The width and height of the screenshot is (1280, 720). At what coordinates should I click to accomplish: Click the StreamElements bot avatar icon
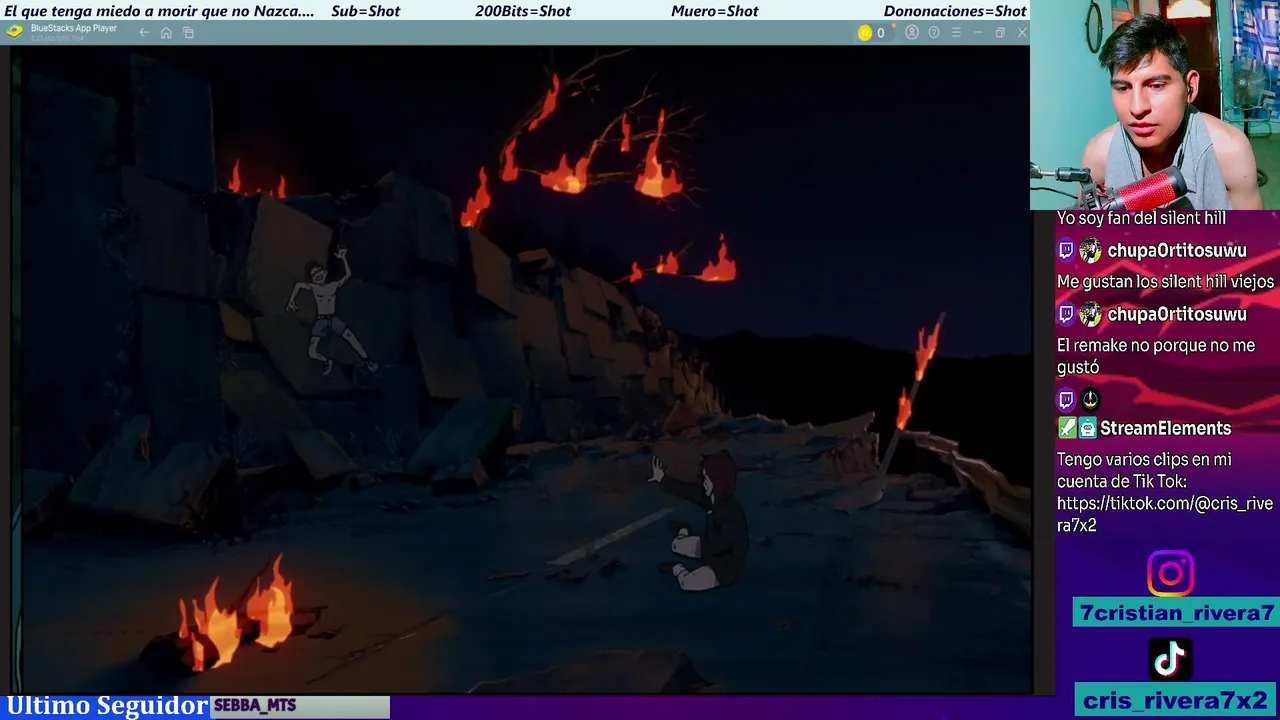point(1088,428)
